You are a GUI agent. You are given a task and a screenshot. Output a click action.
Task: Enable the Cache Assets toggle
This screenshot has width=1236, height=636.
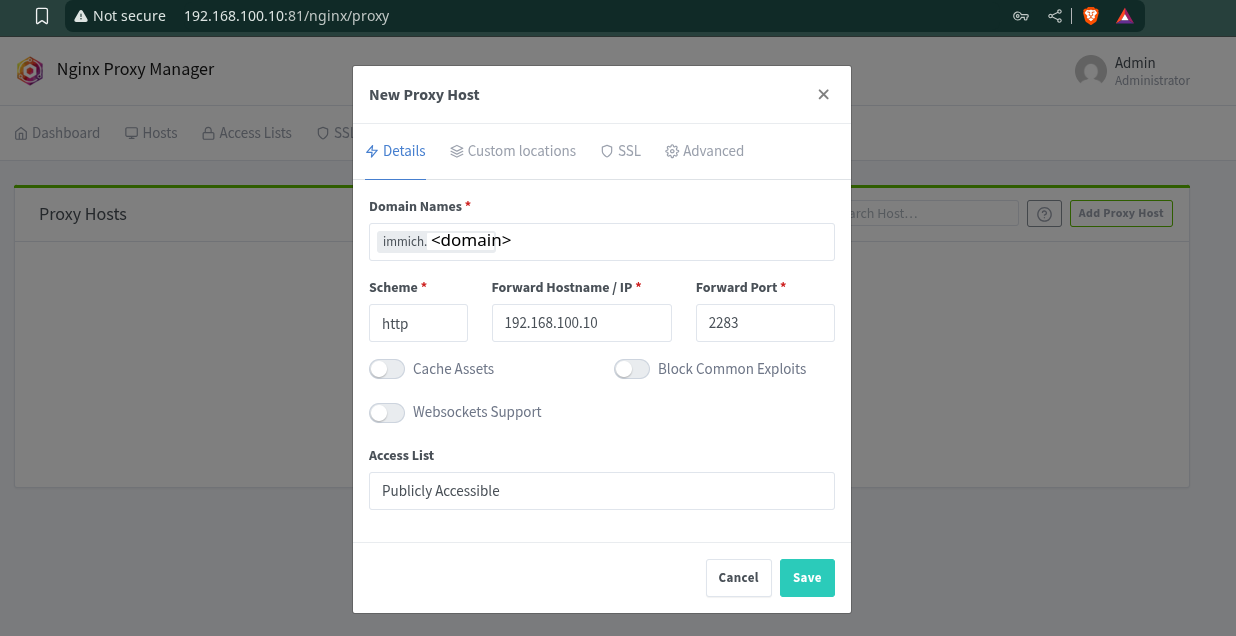pos(387,369)
